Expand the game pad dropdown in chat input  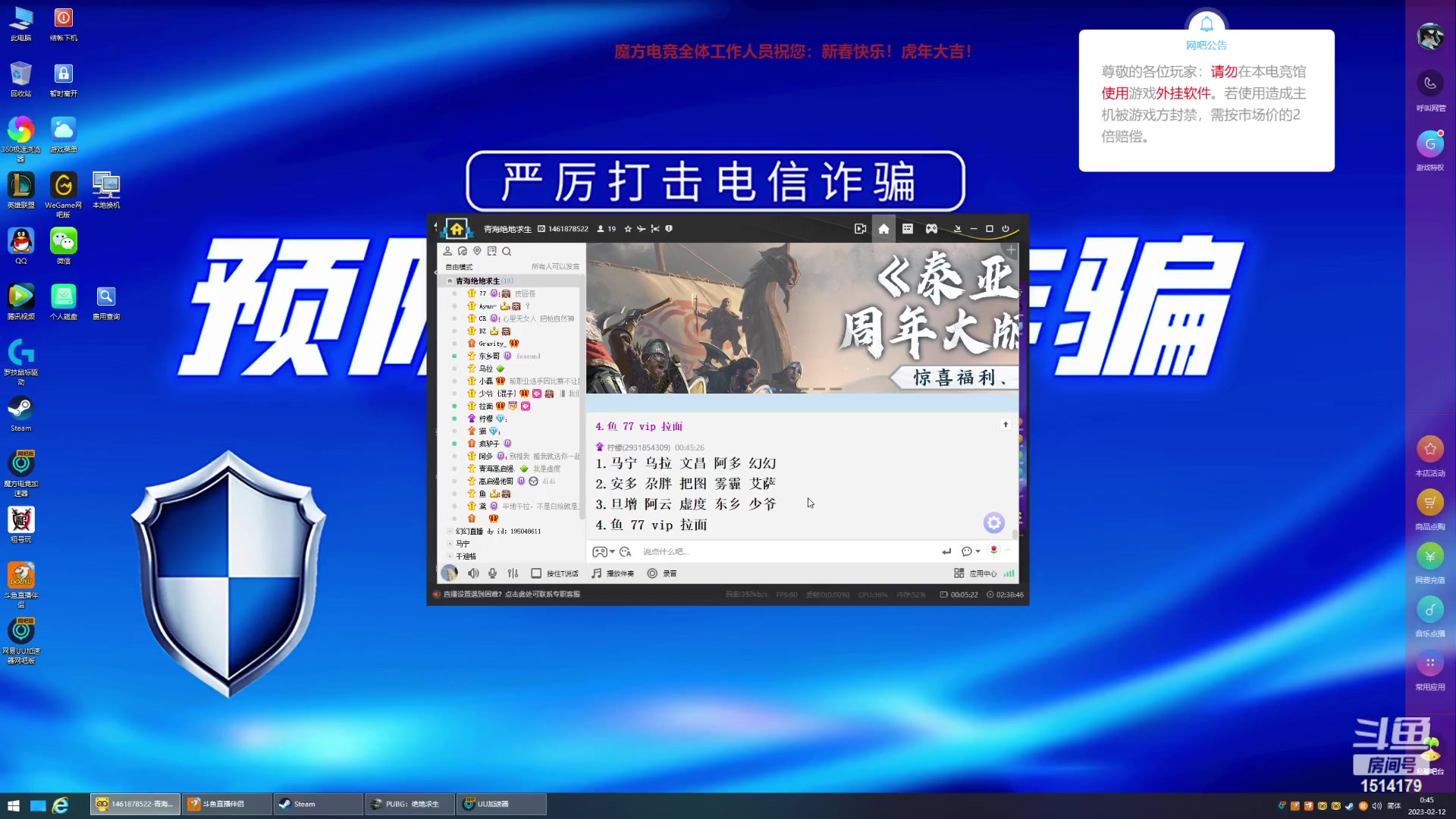coord(612,552)
